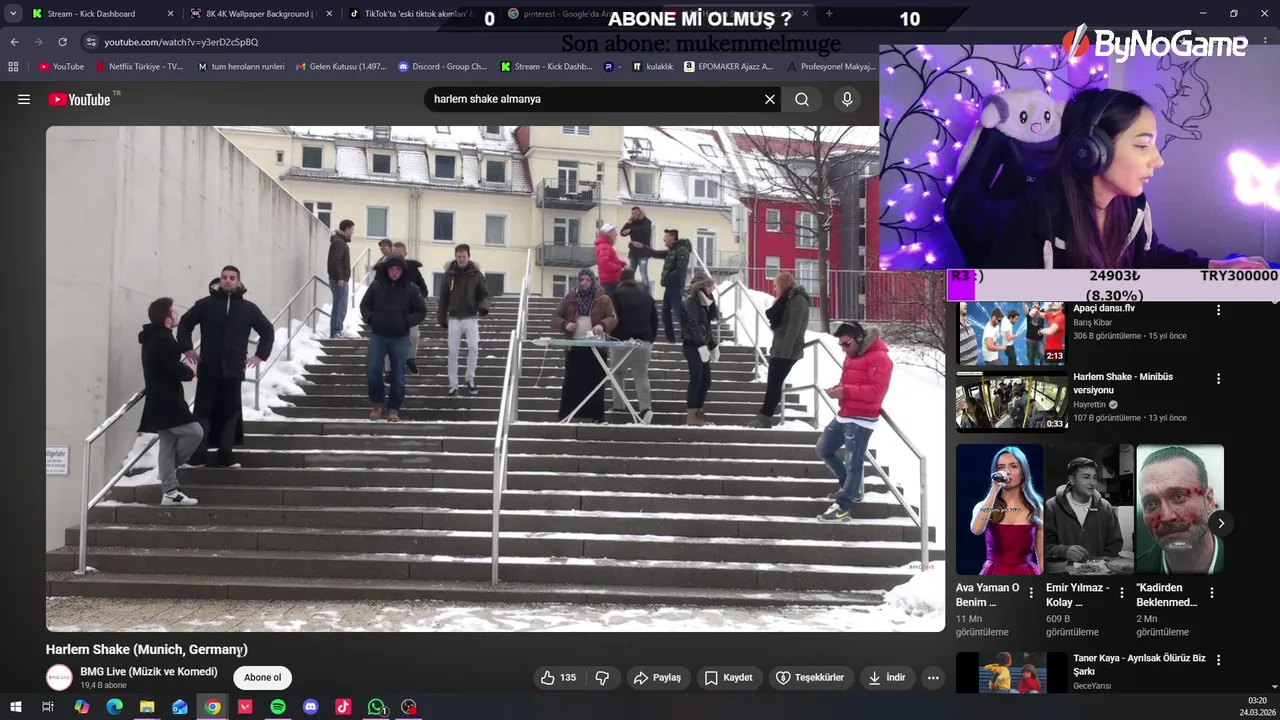The width and height of the screenshot is (1280, 720).
Task: Share the video via Paylaş
Action: tap(658, 678)
